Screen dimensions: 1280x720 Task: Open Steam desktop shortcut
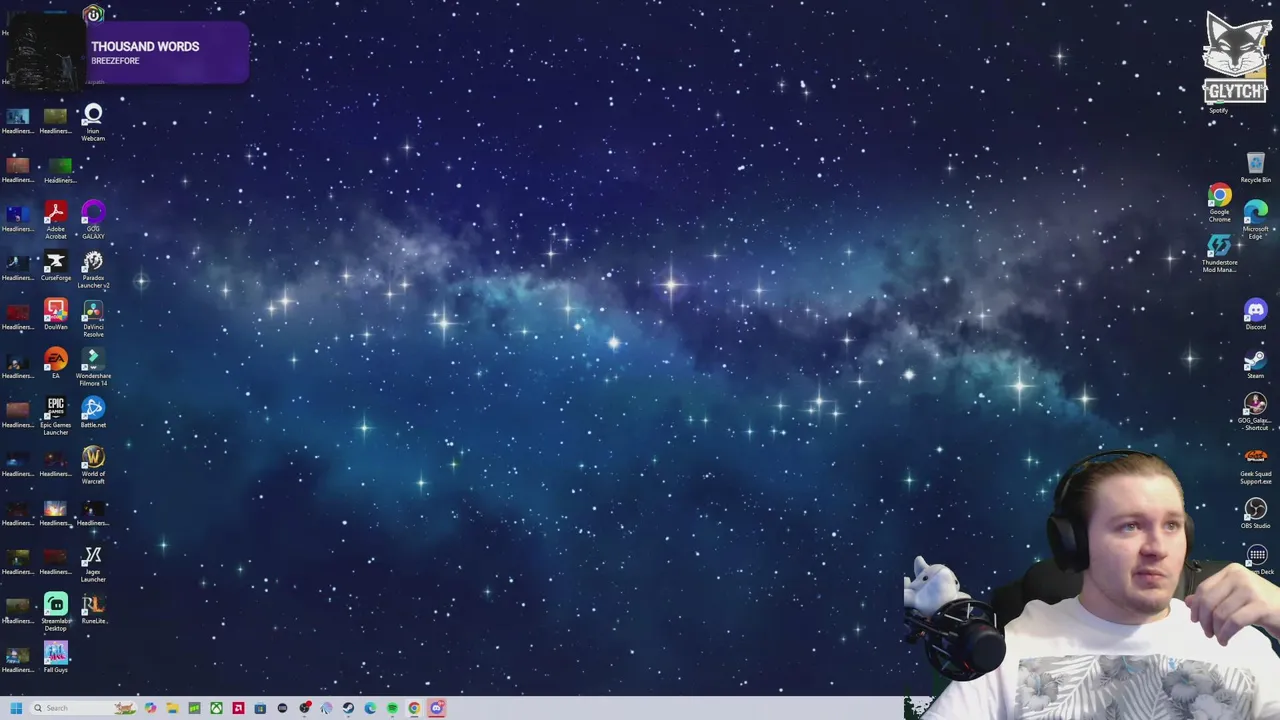(1255, 365)
